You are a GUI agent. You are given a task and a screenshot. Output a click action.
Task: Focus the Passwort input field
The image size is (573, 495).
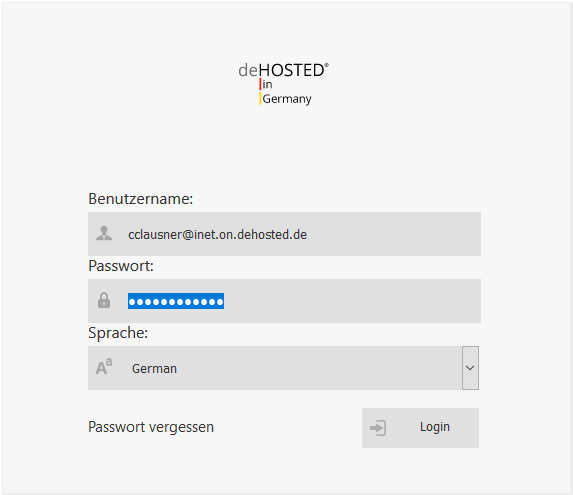click(x=284, y=301)
